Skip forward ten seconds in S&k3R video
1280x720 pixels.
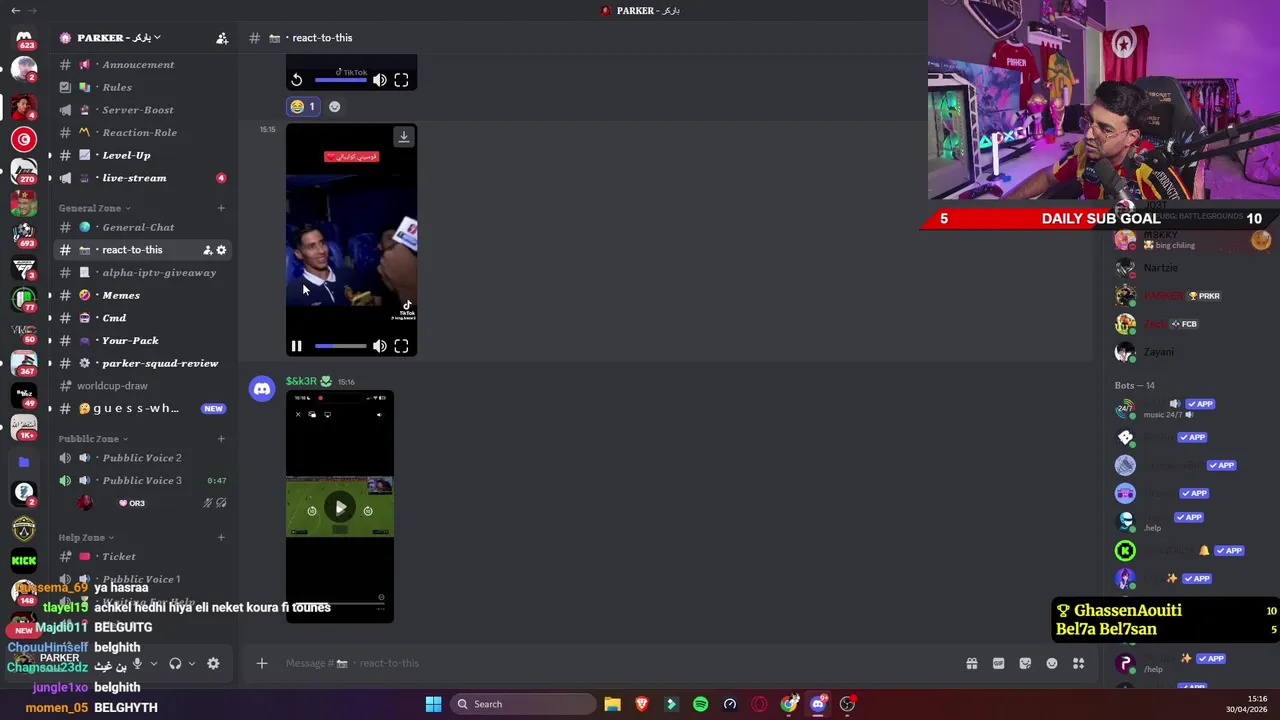pos(368,510)
